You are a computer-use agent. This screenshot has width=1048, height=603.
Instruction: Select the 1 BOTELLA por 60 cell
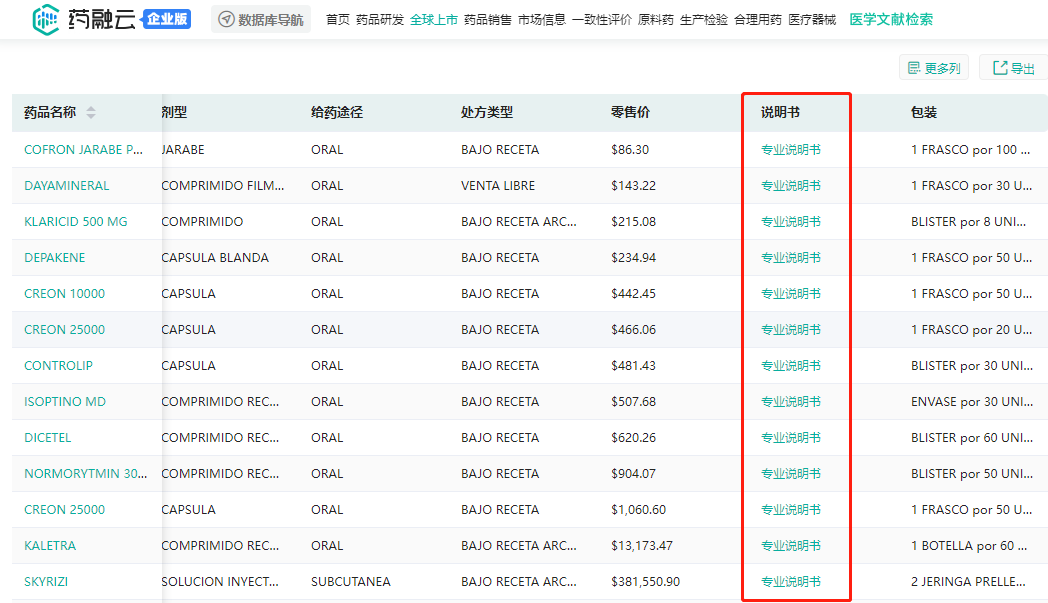969,546
